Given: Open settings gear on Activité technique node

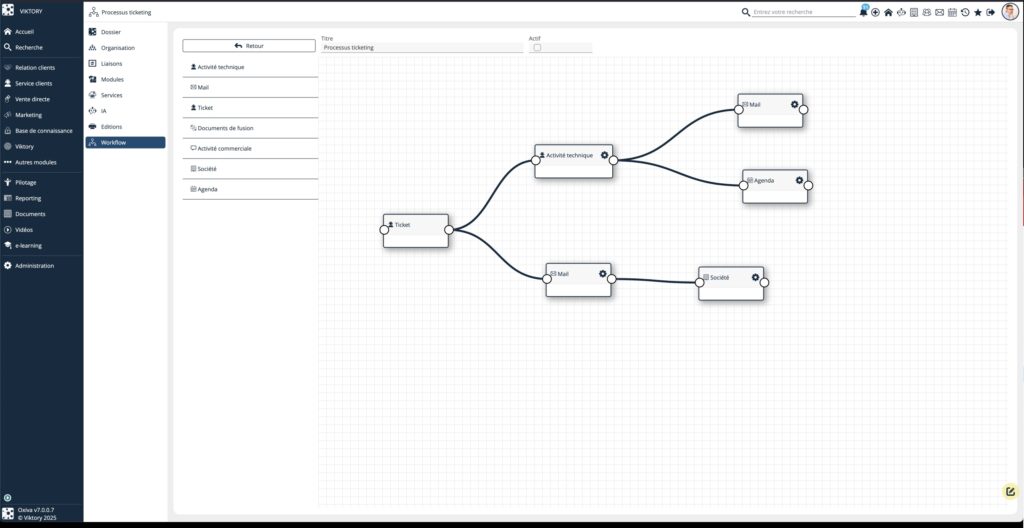Looking at the screenshot, I should tap(604, 155).
